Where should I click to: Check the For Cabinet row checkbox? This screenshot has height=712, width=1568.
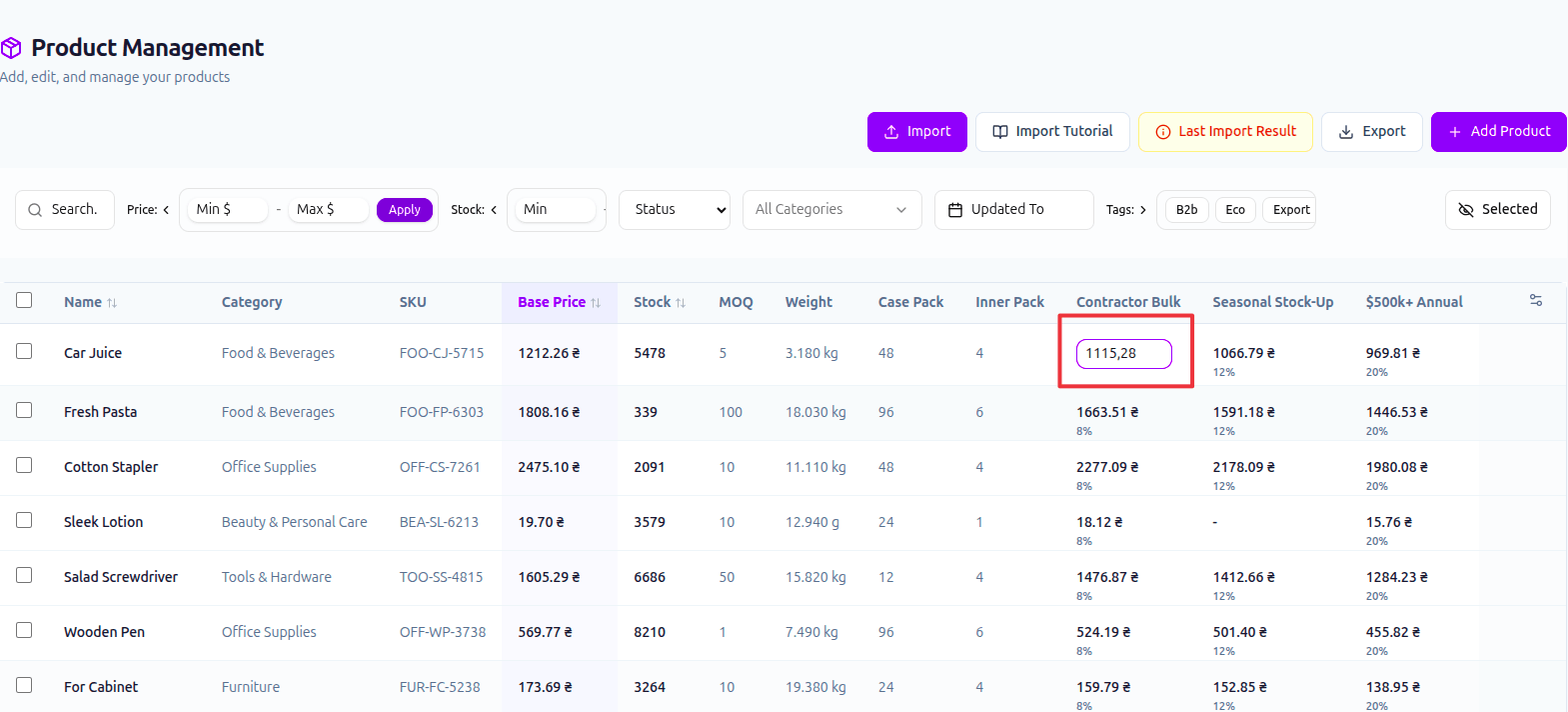(24, 685)
